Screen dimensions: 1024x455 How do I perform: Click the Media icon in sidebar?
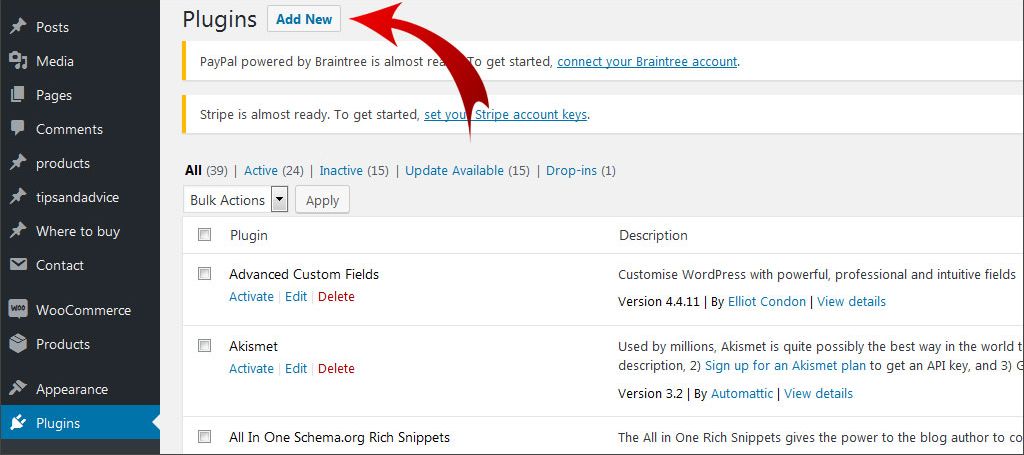(x=17, y=61)
